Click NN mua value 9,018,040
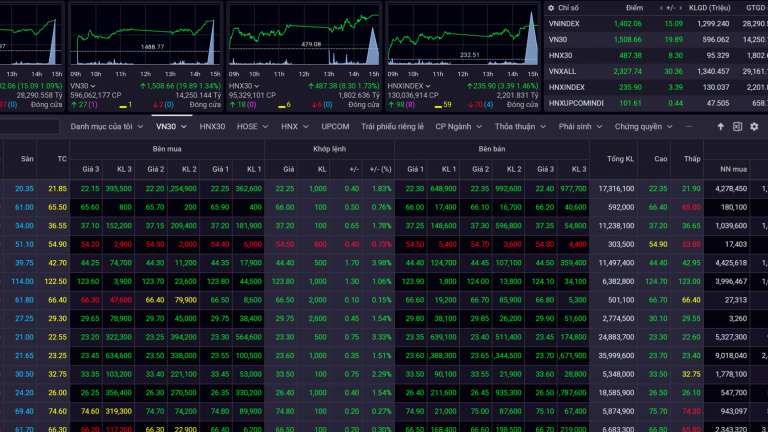 pyautogui.click(x=730, y=356)
